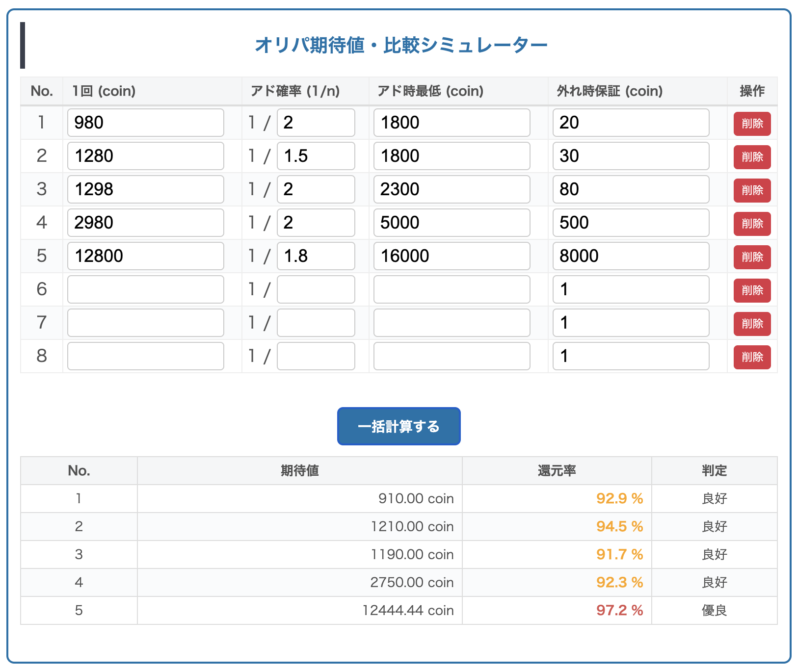The image size is (797, 670).
Task: Click row 3 アド時最低 field with 2300
Action: (x=451, y=190)
